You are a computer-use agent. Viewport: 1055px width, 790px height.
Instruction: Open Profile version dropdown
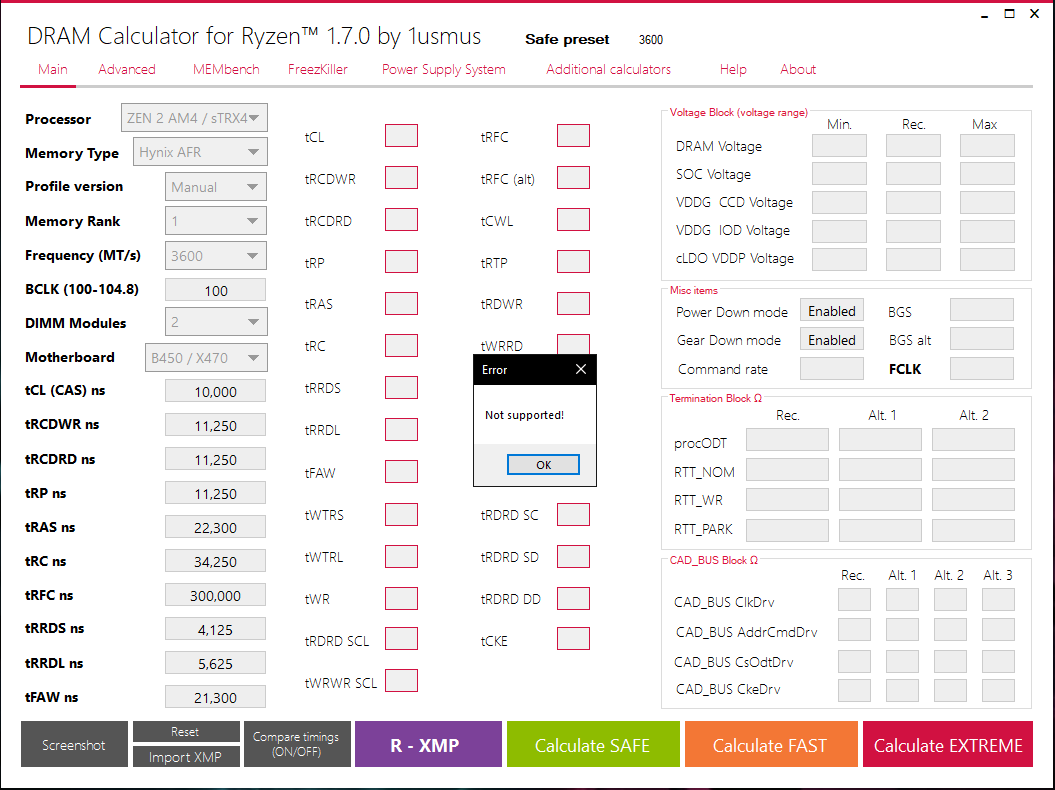point(215,186)
